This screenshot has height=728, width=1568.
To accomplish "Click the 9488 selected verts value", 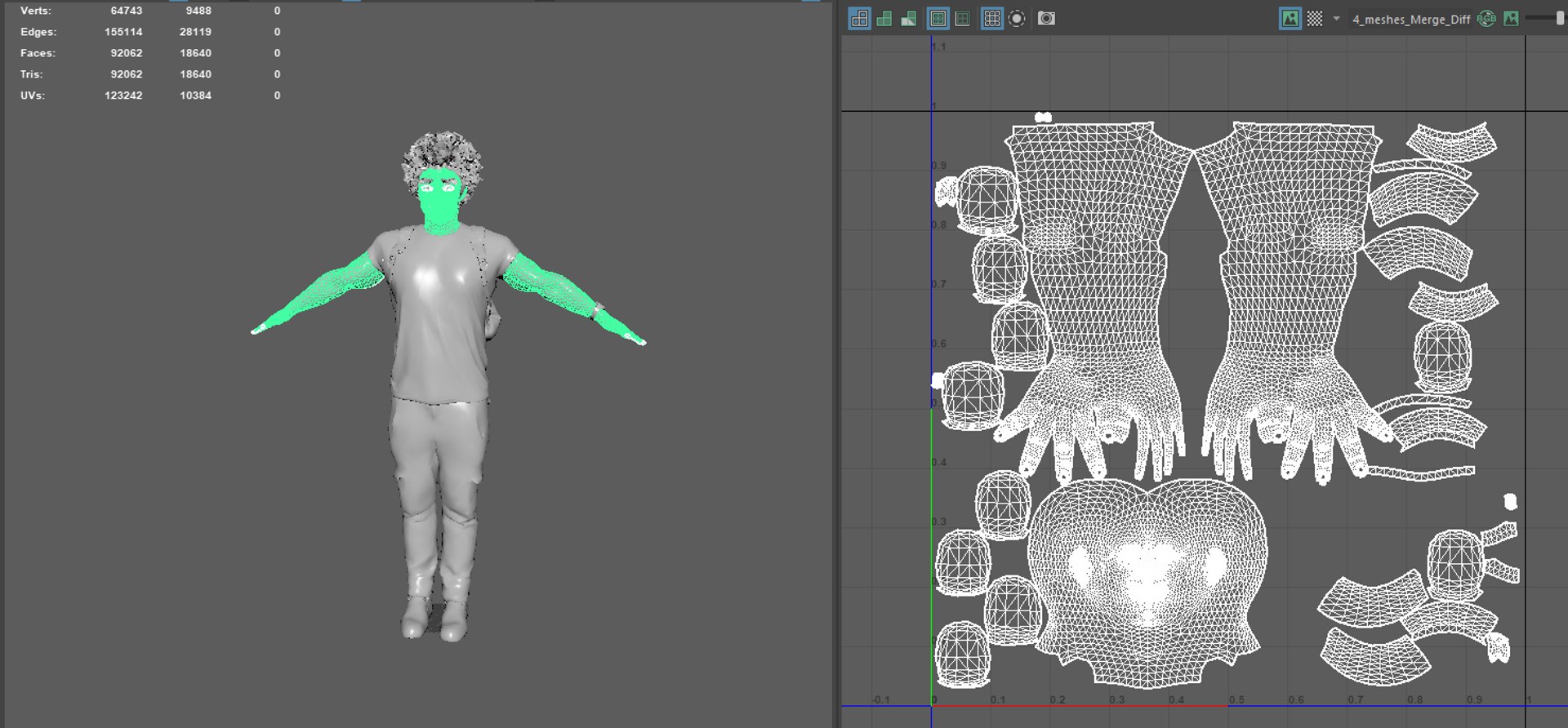I will (198, 11).
